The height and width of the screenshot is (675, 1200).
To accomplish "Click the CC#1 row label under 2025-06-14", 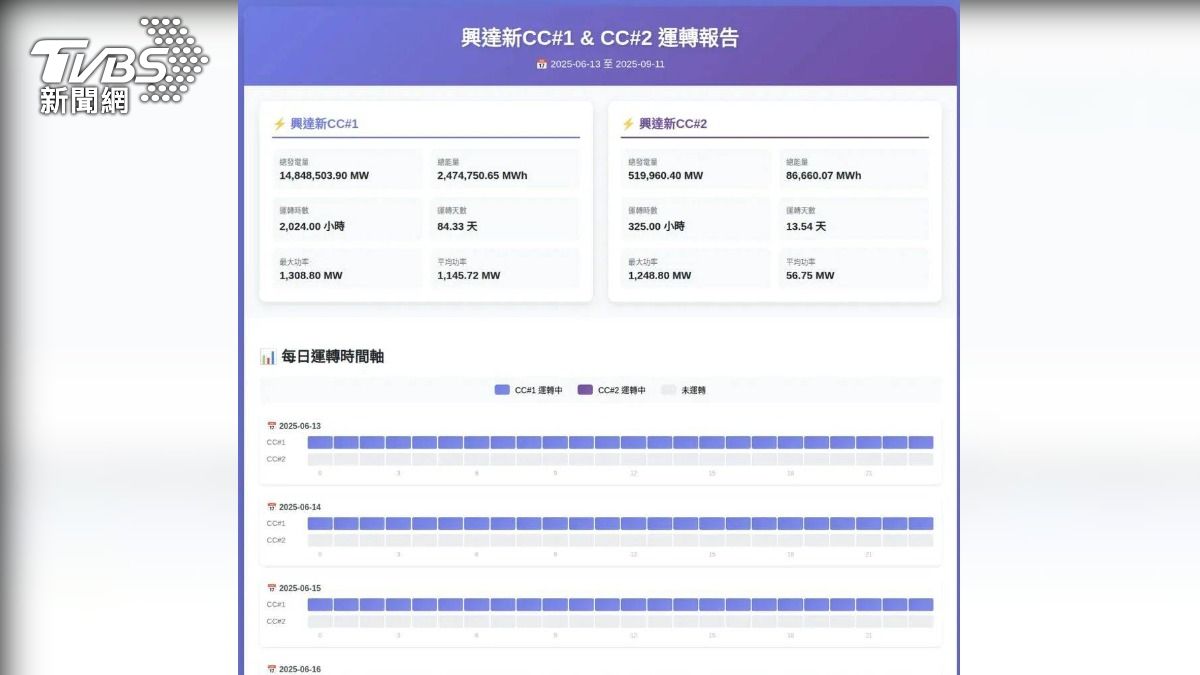I will pos(276,523).
